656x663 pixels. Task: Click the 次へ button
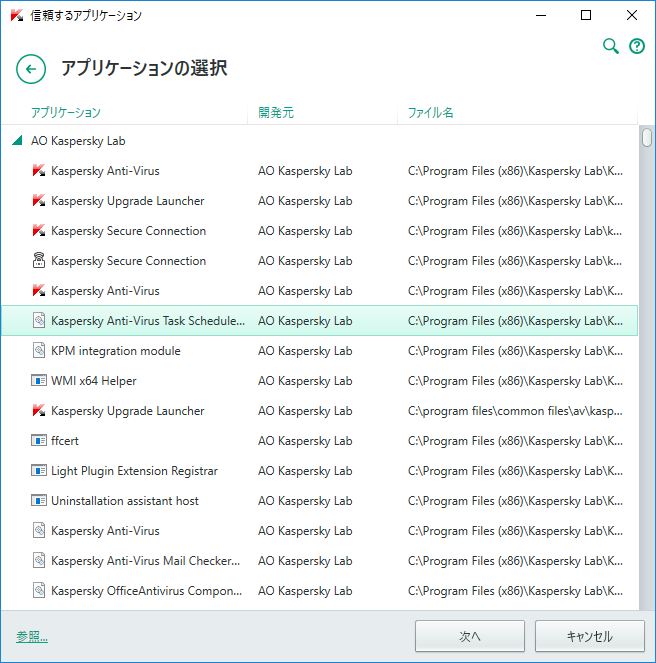[x=470, y=636]
